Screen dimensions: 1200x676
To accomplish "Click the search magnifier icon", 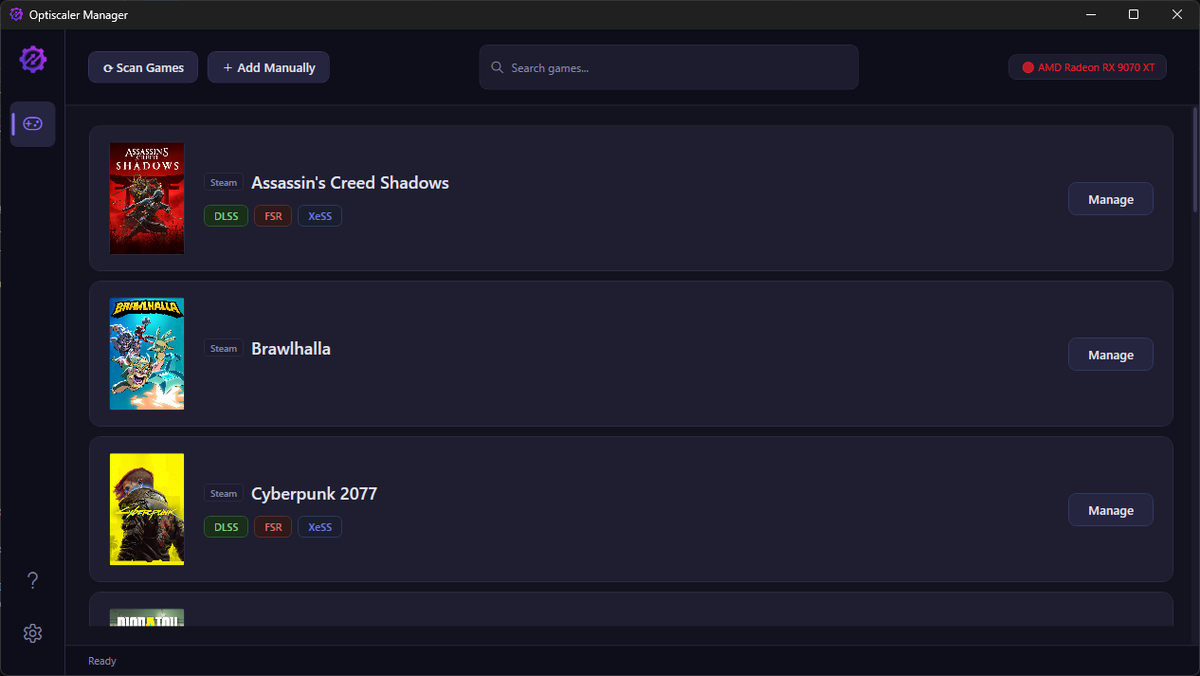I will click(x=497, y=68).
